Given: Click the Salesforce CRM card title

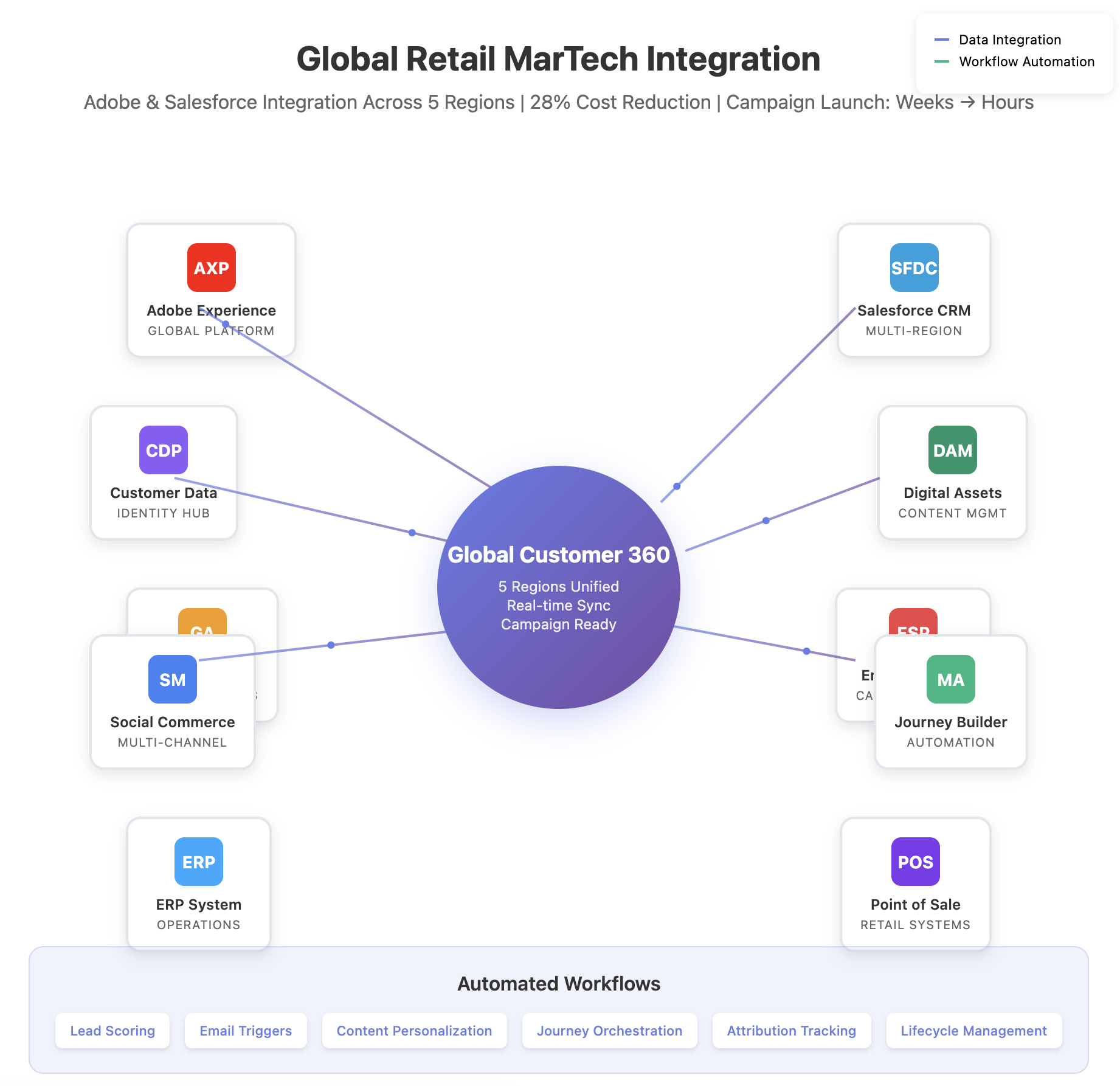Looking at the screenshot, I should coord(914,310).
